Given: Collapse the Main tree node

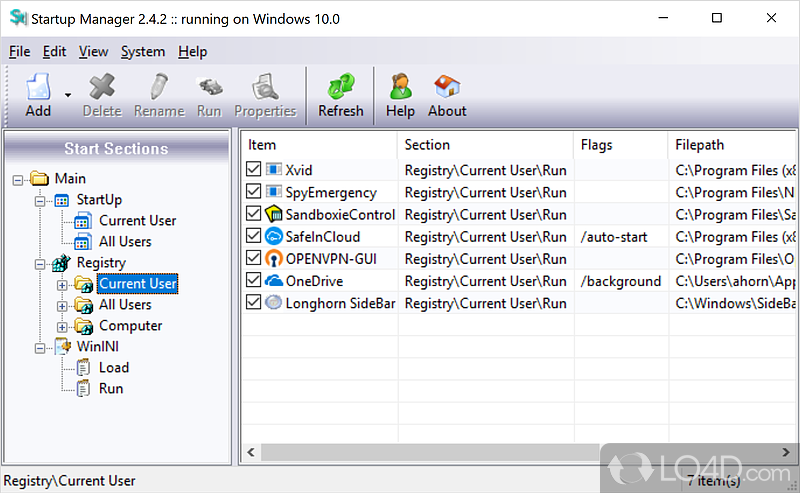Looking at the screenshot, I should (19, 179).
